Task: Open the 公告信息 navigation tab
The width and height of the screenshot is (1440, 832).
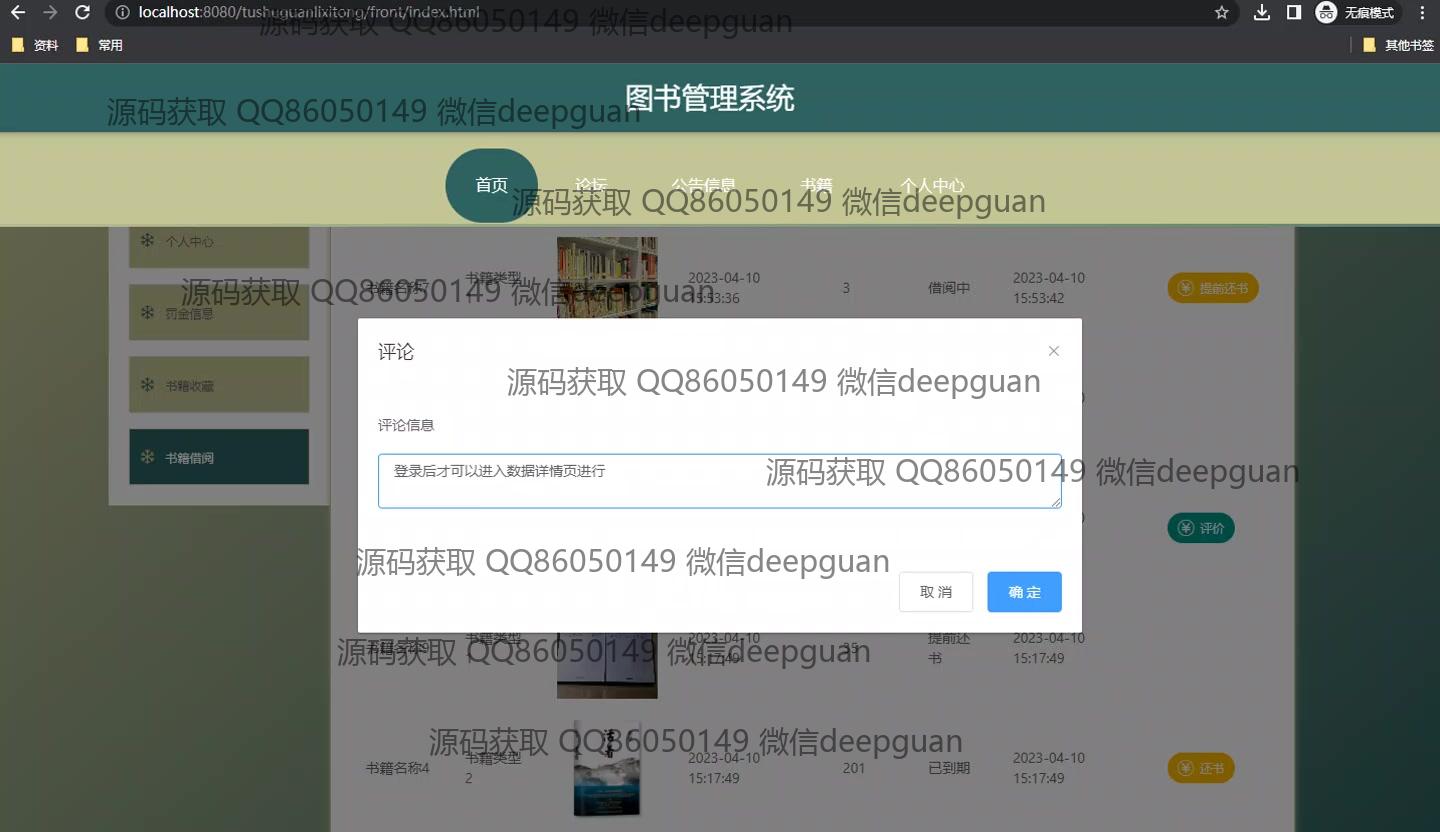Action: point(703,185)
